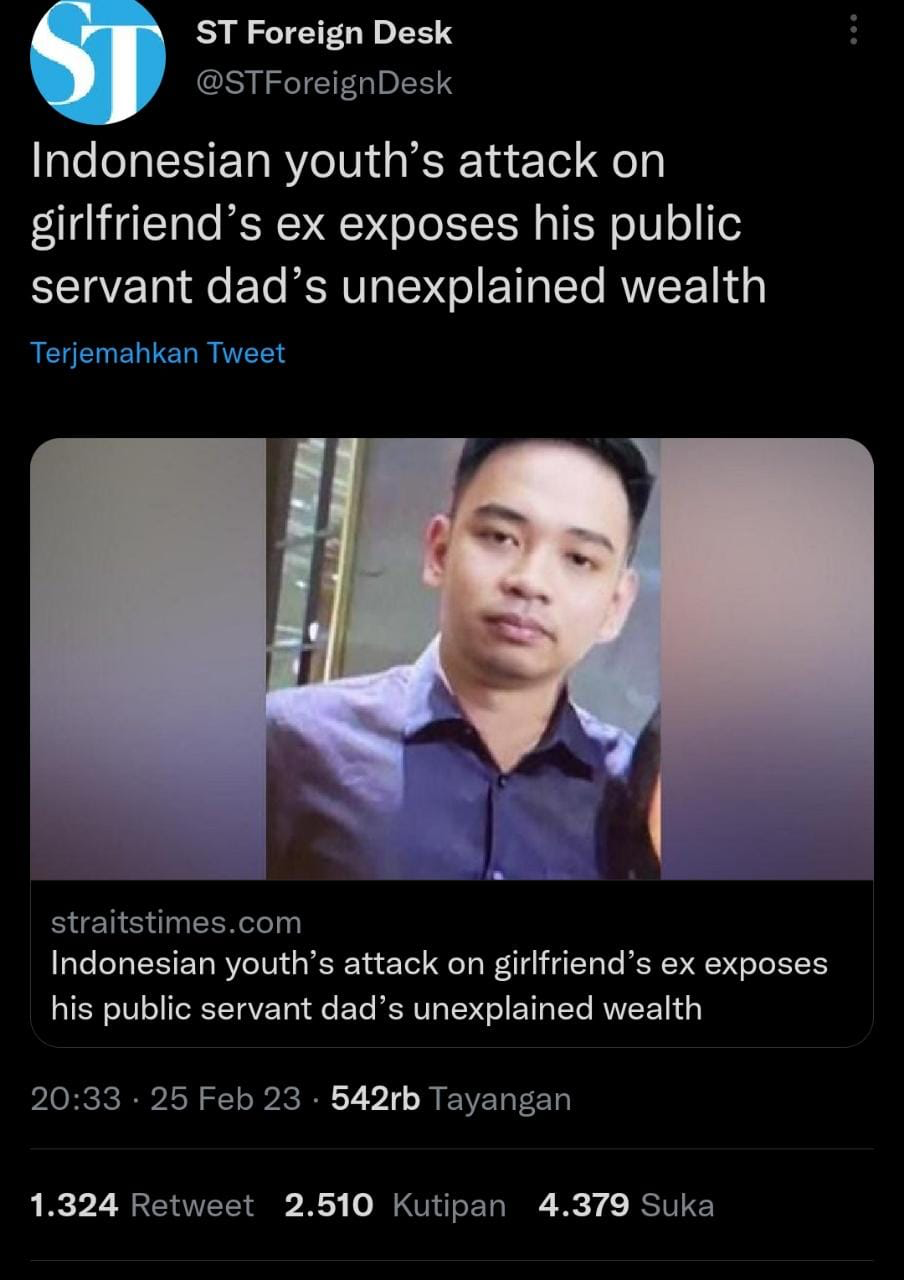Open the 2.510 Kutipan count
The image size is (904, 1280).
329,1205
